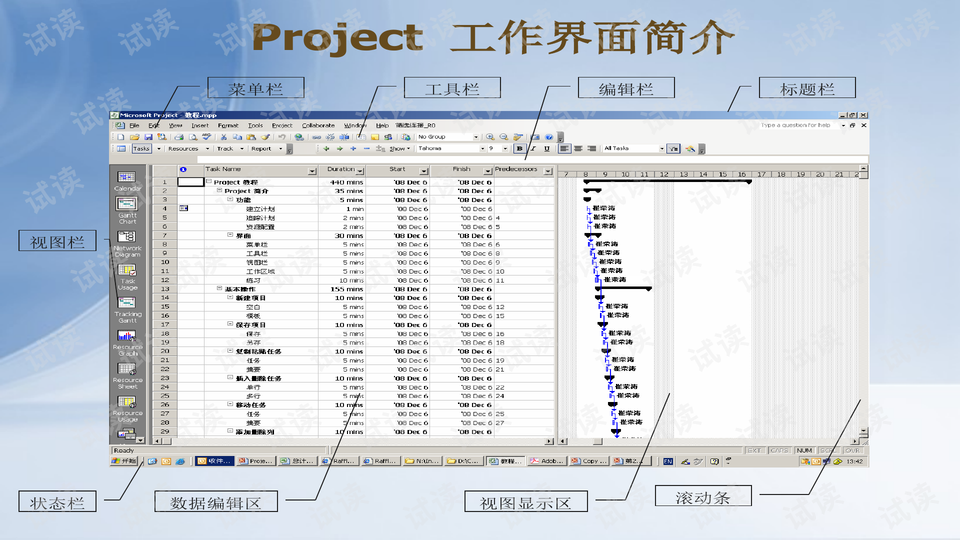Screen dimensions: 960x540
Task: Select the Format Painter brush icon
Action: 266,137
